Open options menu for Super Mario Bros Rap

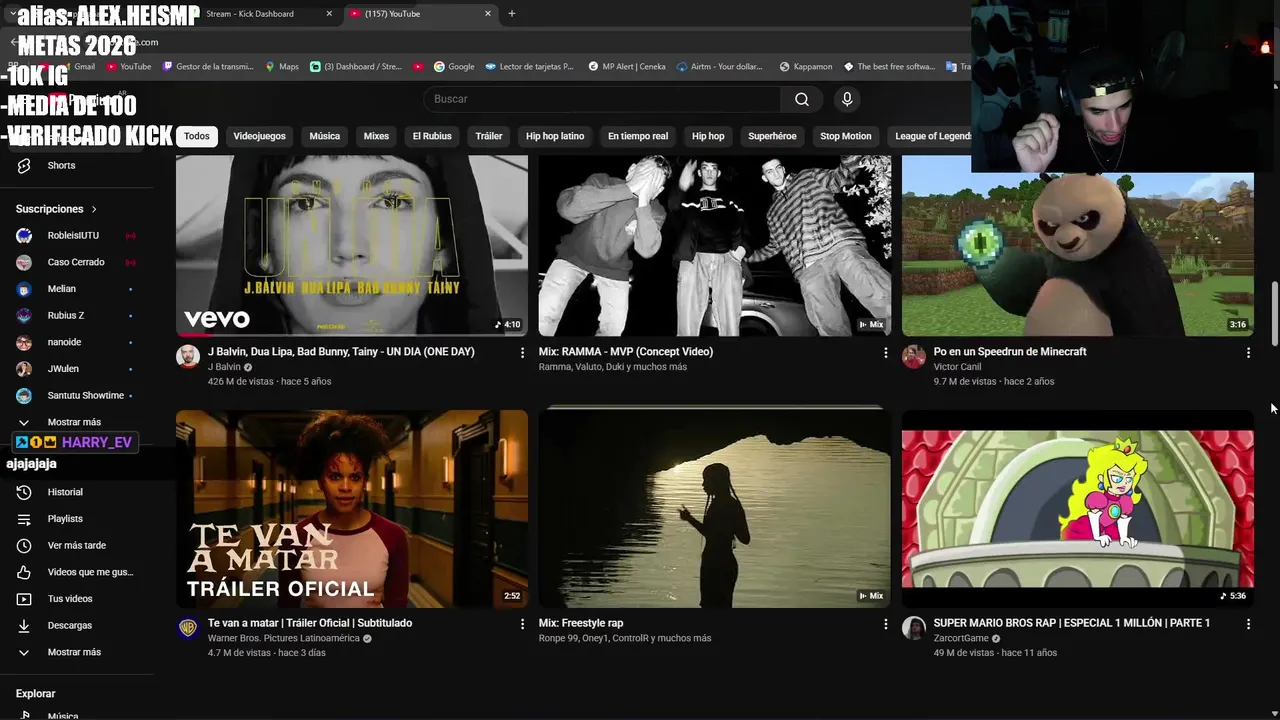click(x=1248, y=623)
